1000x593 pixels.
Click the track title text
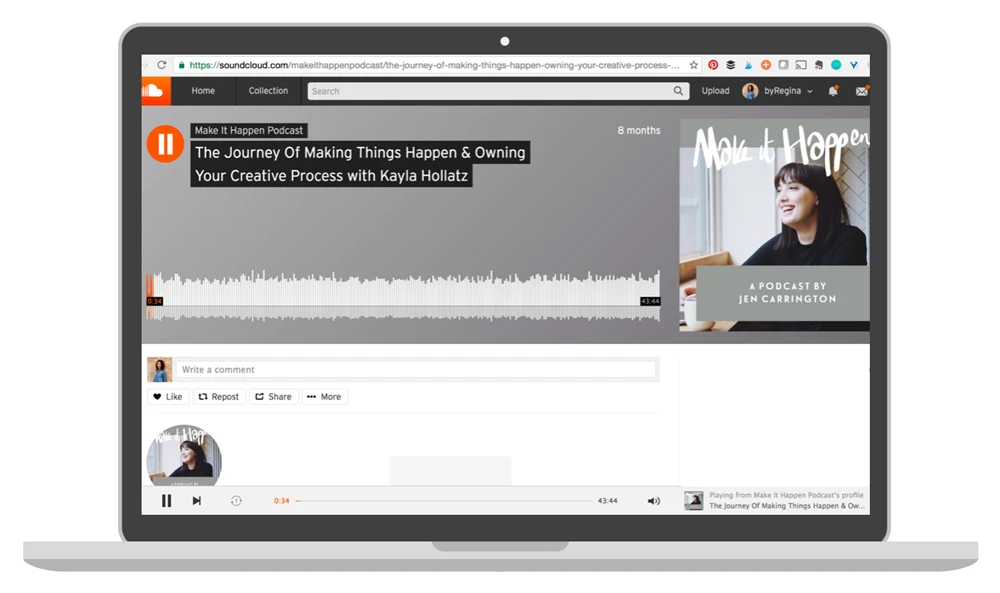point(360,164)
